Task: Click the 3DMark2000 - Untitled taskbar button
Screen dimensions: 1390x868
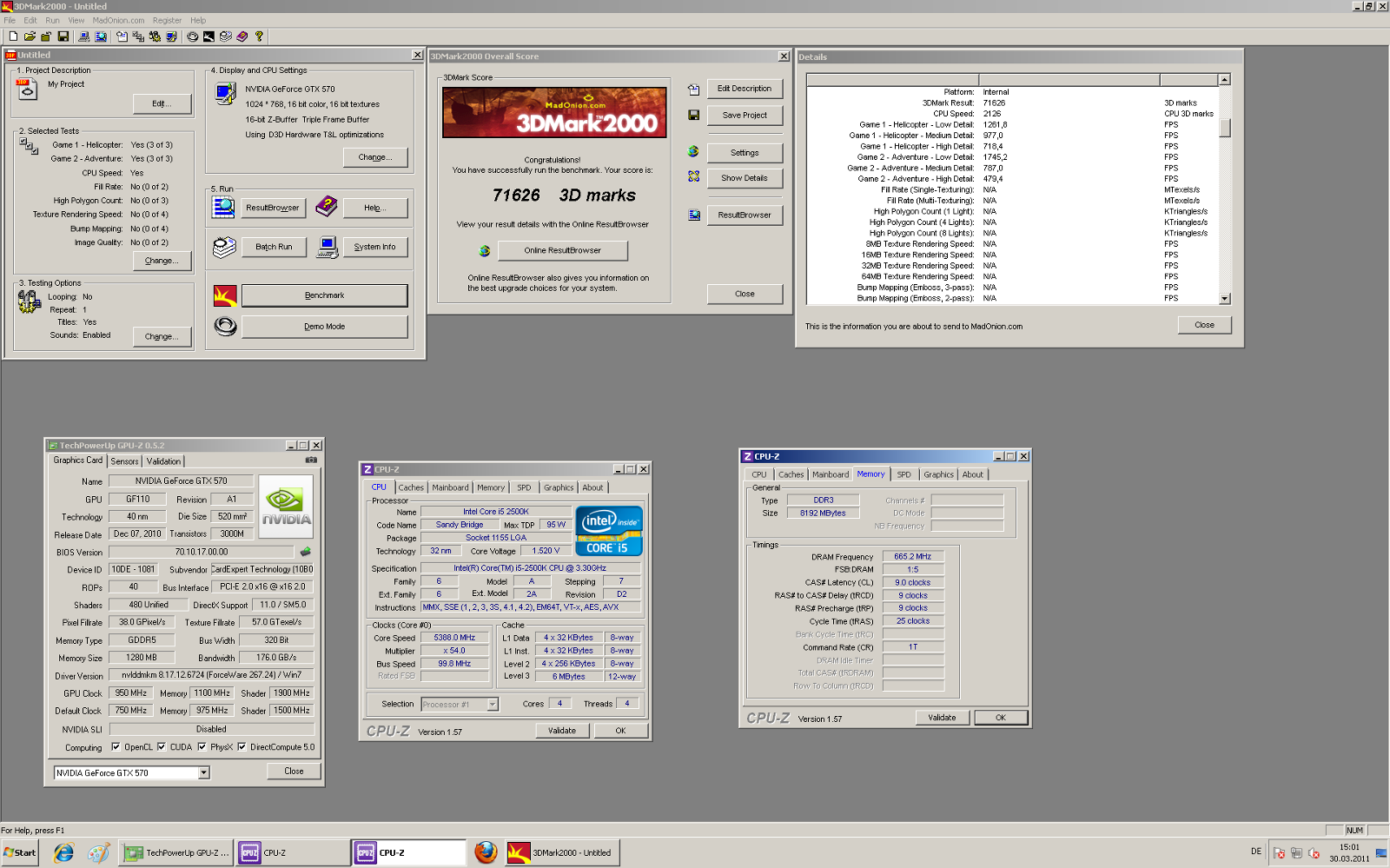Action: 563,852
